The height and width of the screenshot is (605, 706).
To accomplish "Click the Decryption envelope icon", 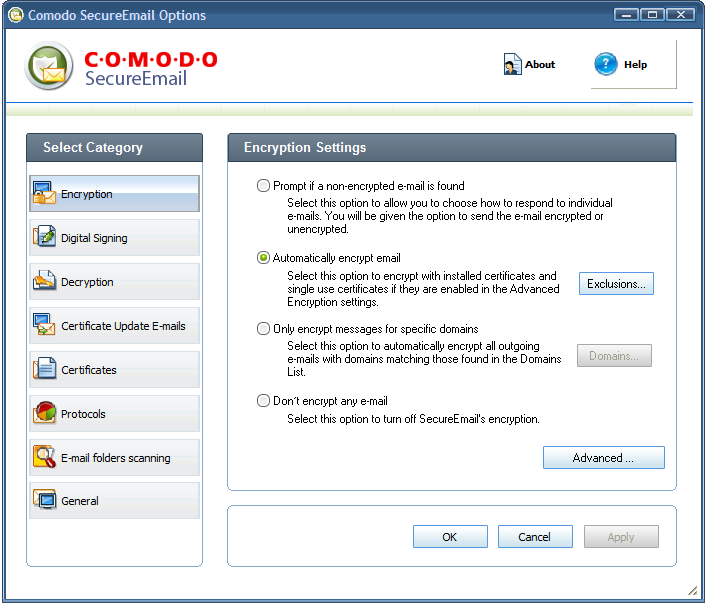I will 44,281.
